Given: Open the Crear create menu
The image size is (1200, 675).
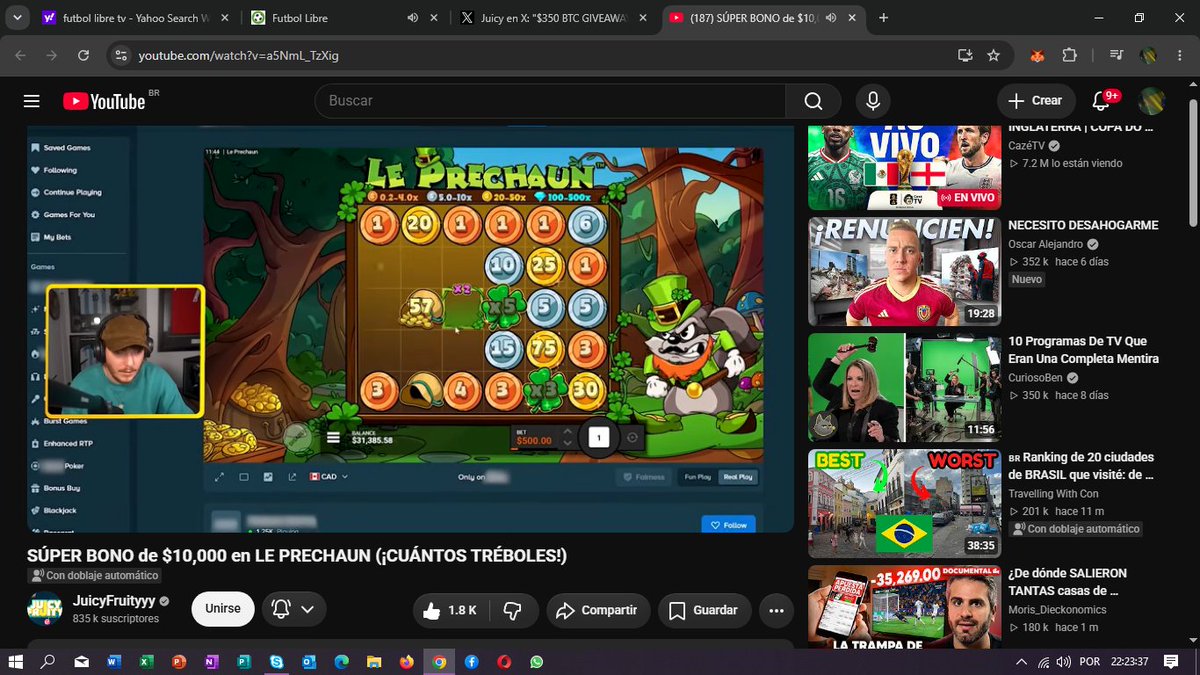Looking at the screenshot, I should pos(1036,101).
